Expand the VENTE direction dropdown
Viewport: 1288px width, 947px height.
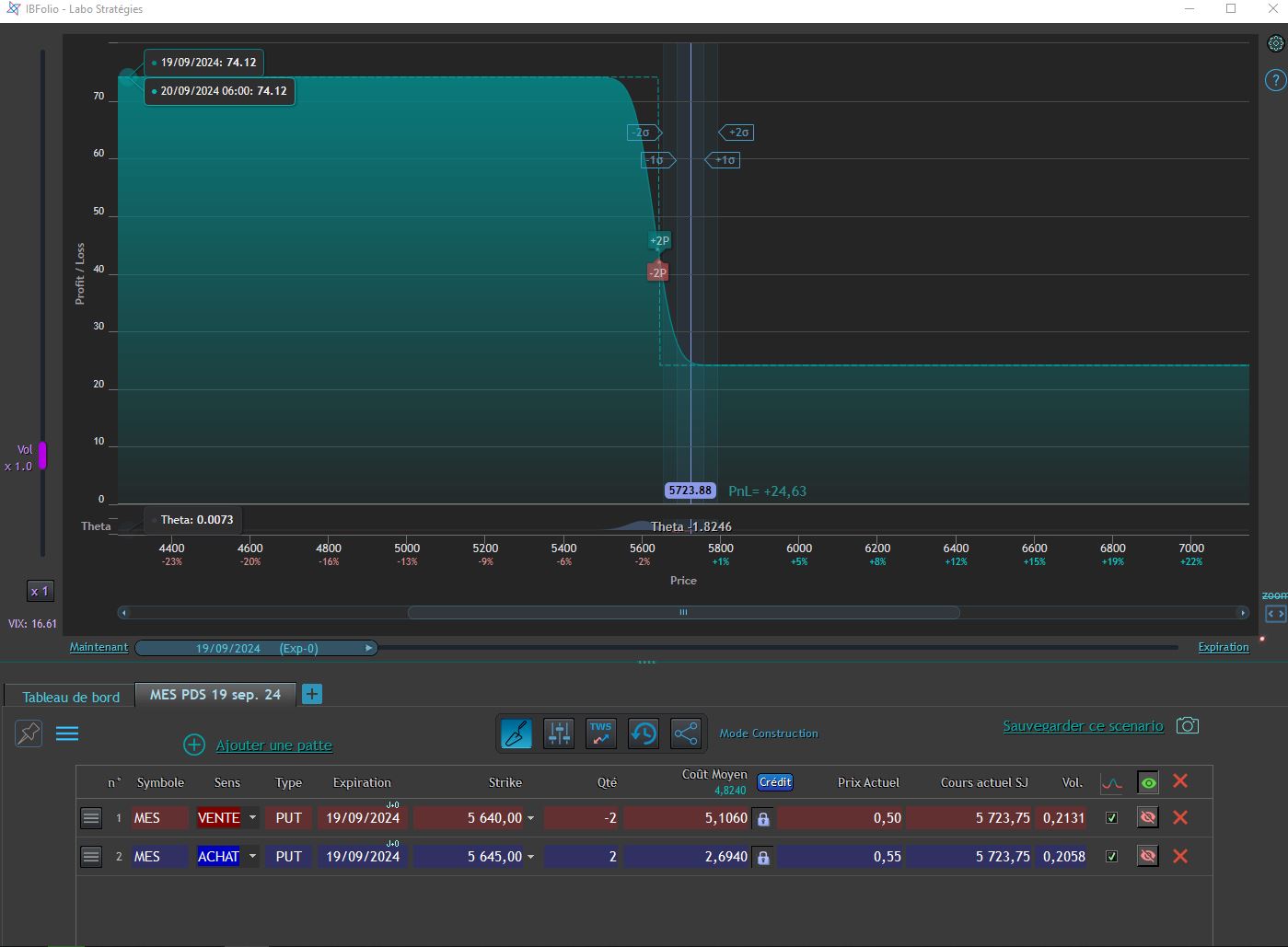[x=252, y=817]
